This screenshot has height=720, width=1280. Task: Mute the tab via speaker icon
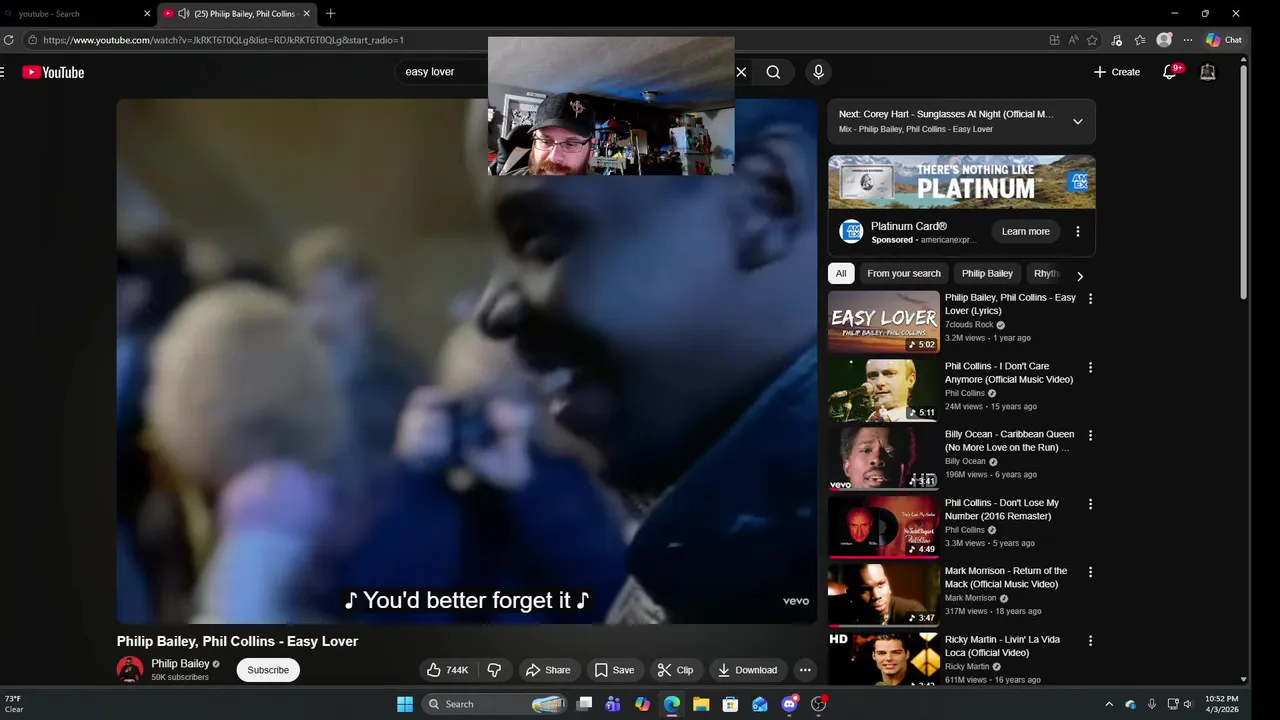184,13
